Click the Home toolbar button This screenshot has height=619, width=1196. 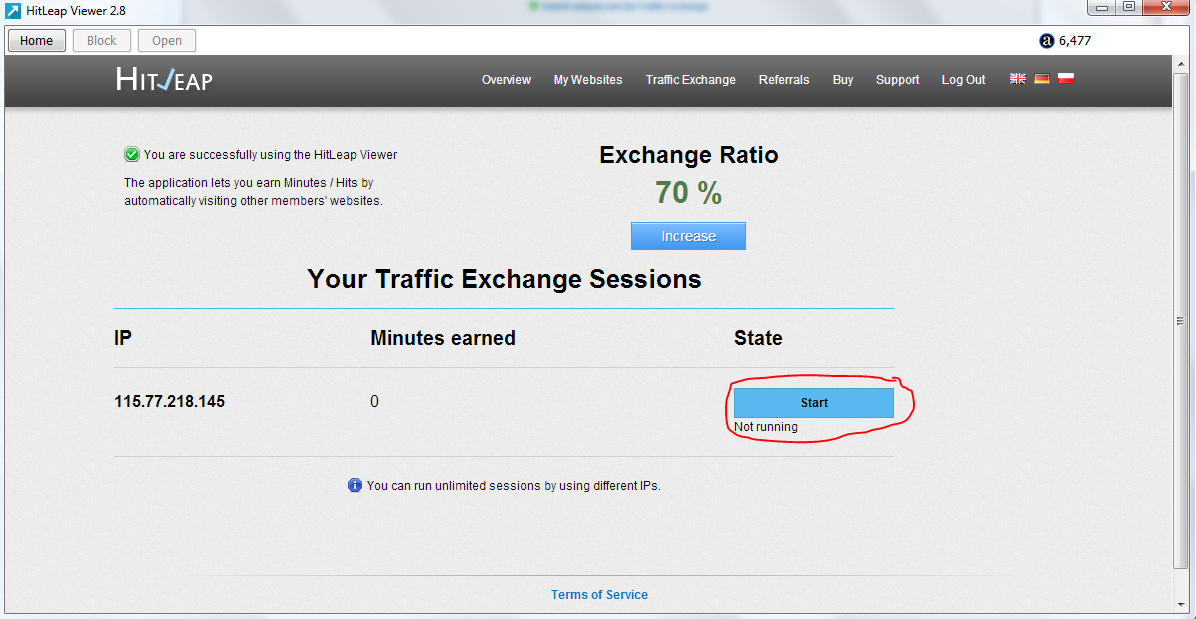click(37, 40)
